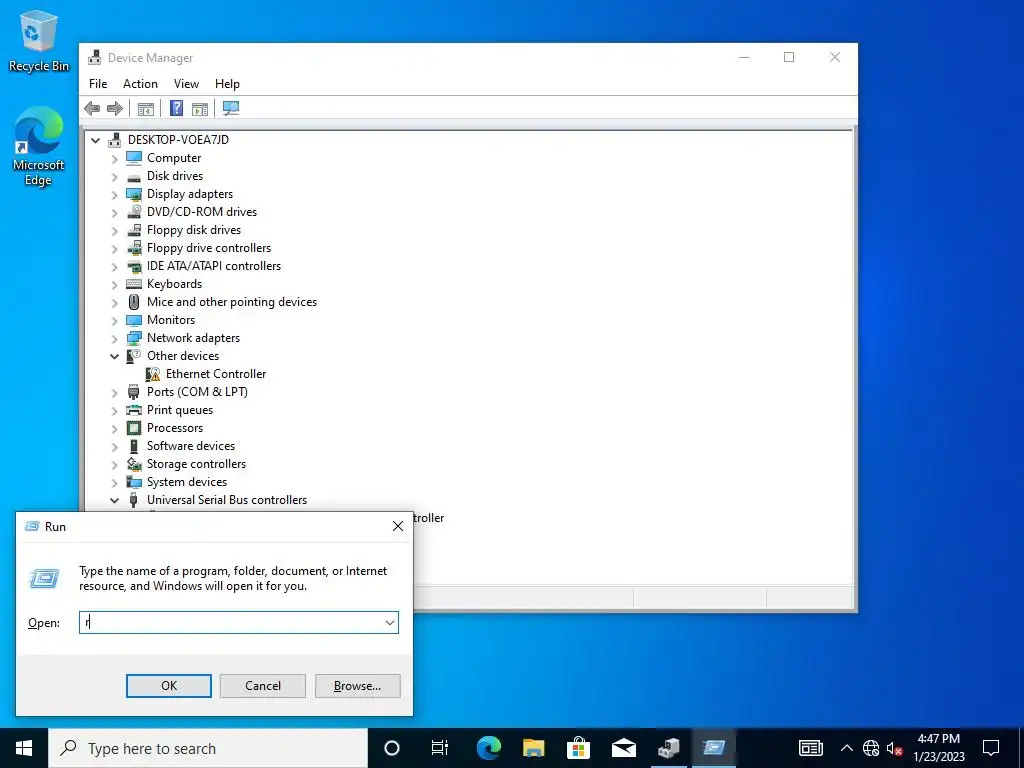Expand the Network adapters category
This screenshot has width=1024, height=768.
click(x=114, y=339)
